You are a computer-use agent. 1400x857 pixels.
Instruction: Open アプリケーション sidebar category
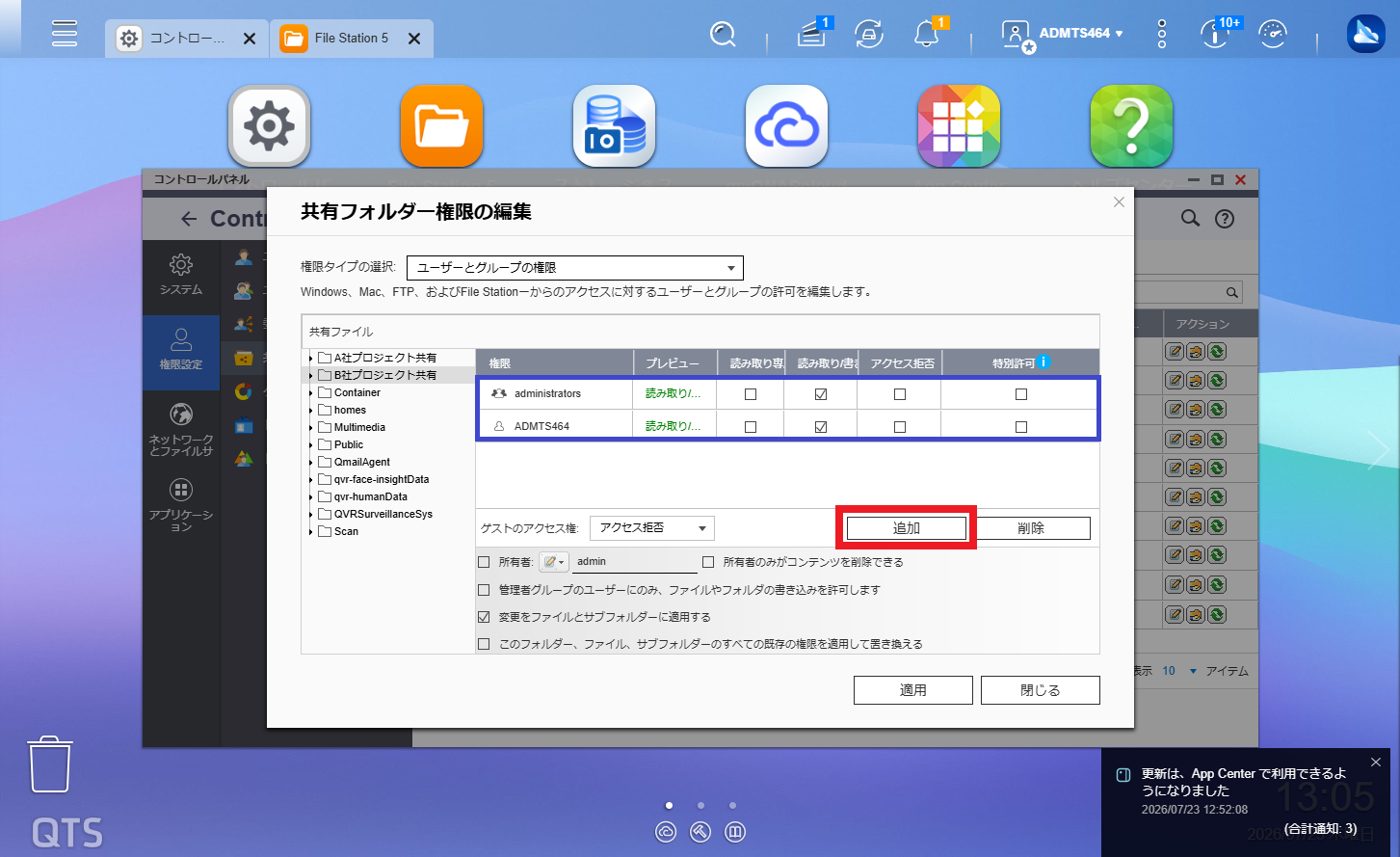pyautogui.click(x=181, y=505)
